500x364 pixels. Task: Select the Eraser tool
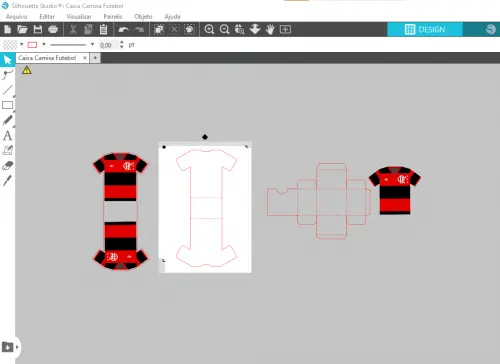[x=8, y=166]
